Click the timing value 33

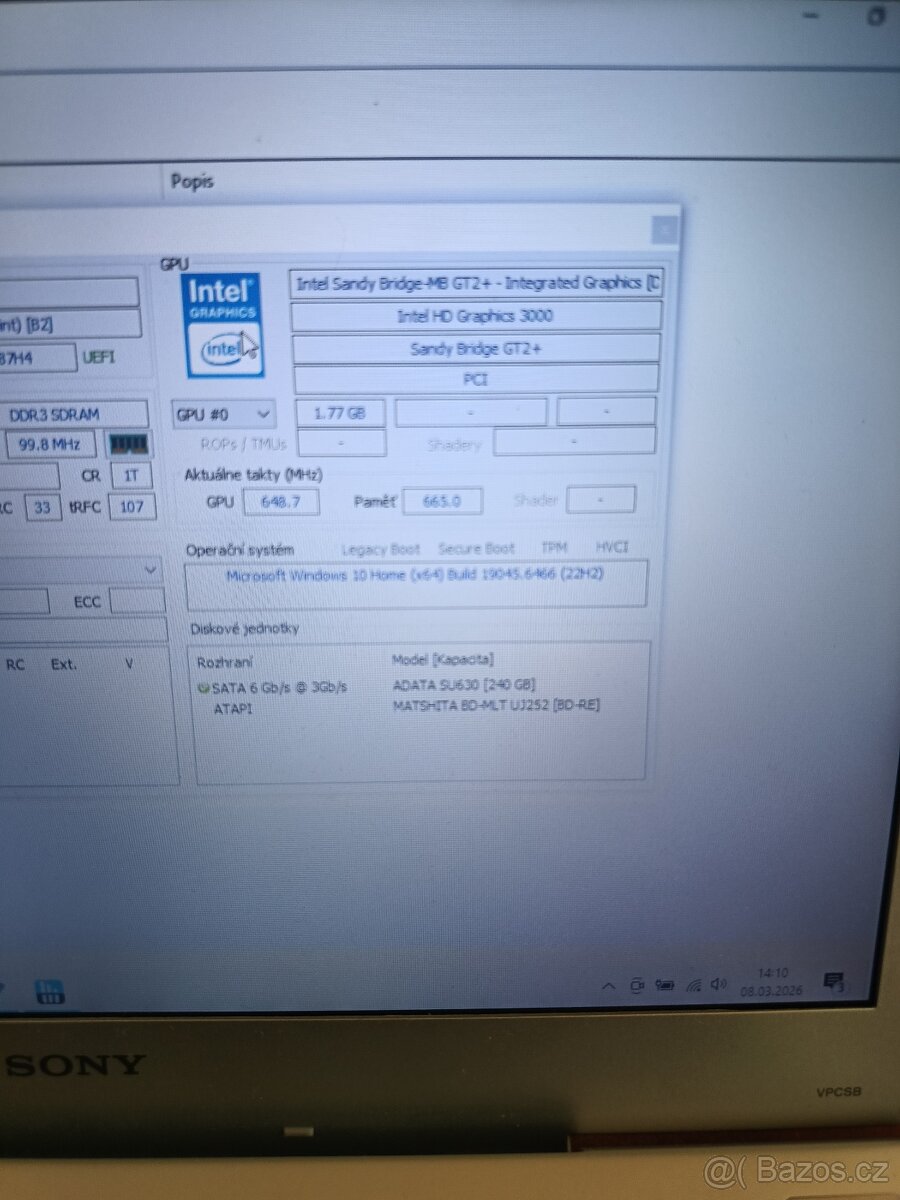click(x=43, y=507)
